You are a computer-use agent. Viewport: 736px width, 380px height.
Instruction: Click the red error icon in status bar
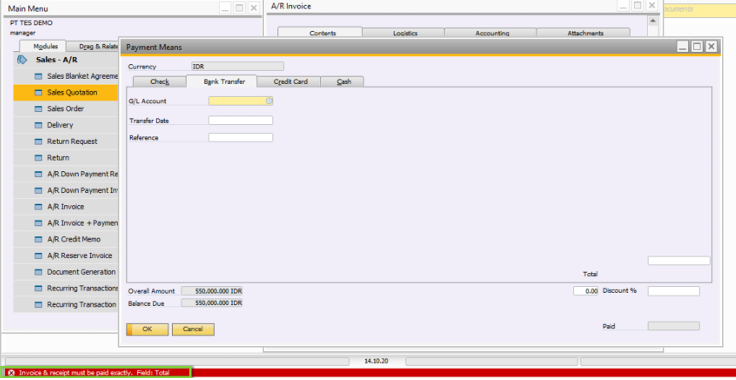tap(12, 372)
